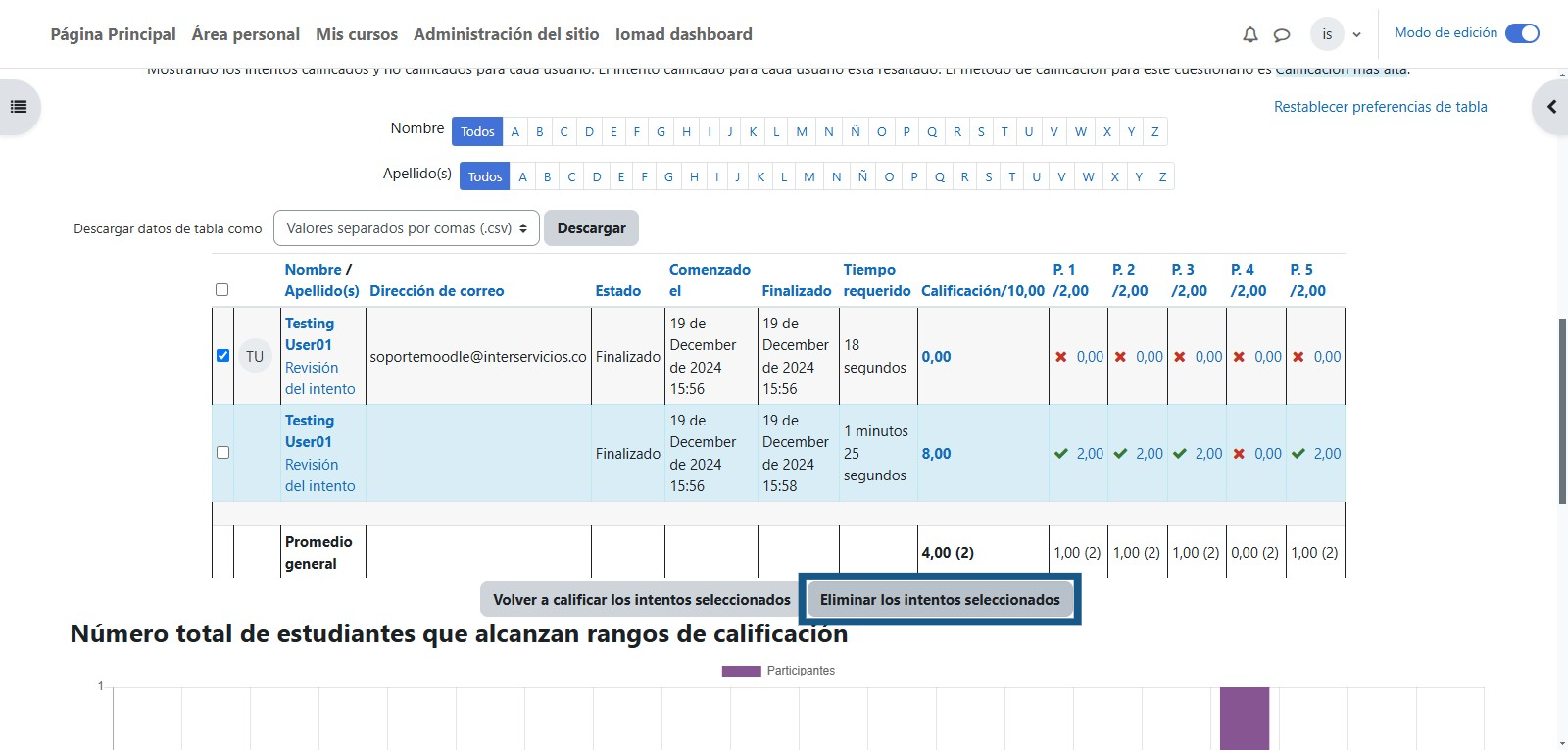Open the notifications bell icon
Screen dimensions: 1568x750
tap(1249, 34)
